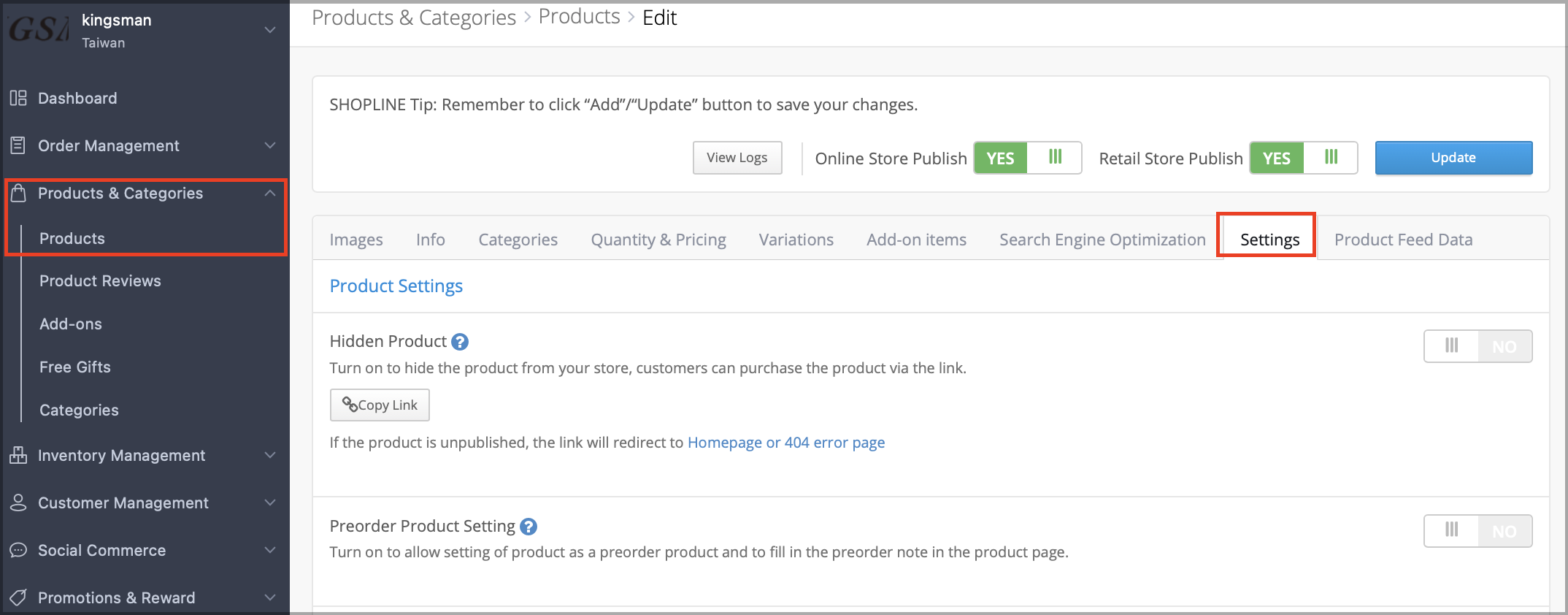
Task: Open Products in the sidebar submenu
Action: pyautogui.click(x=72, y=238)
